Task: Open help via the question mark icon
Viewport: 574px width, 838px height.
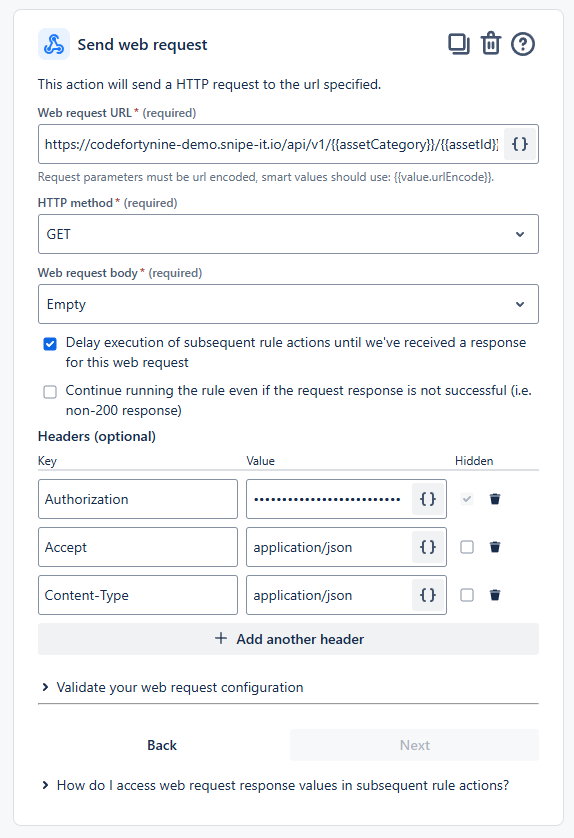Action: (523, 44)
